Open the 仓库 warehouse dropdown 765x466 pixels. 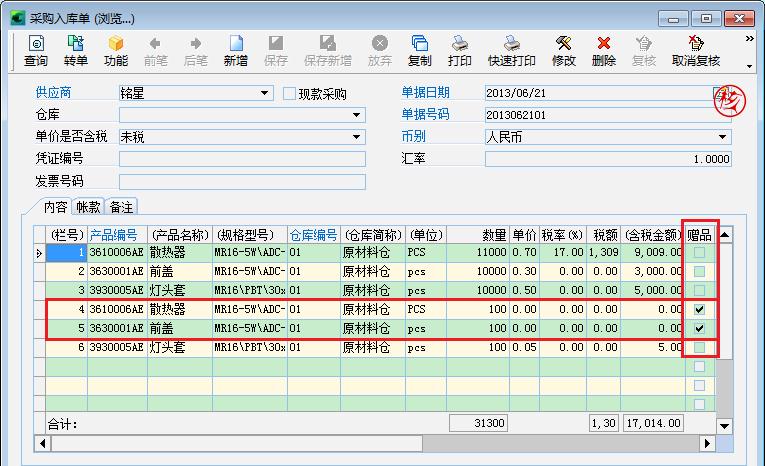357,115
